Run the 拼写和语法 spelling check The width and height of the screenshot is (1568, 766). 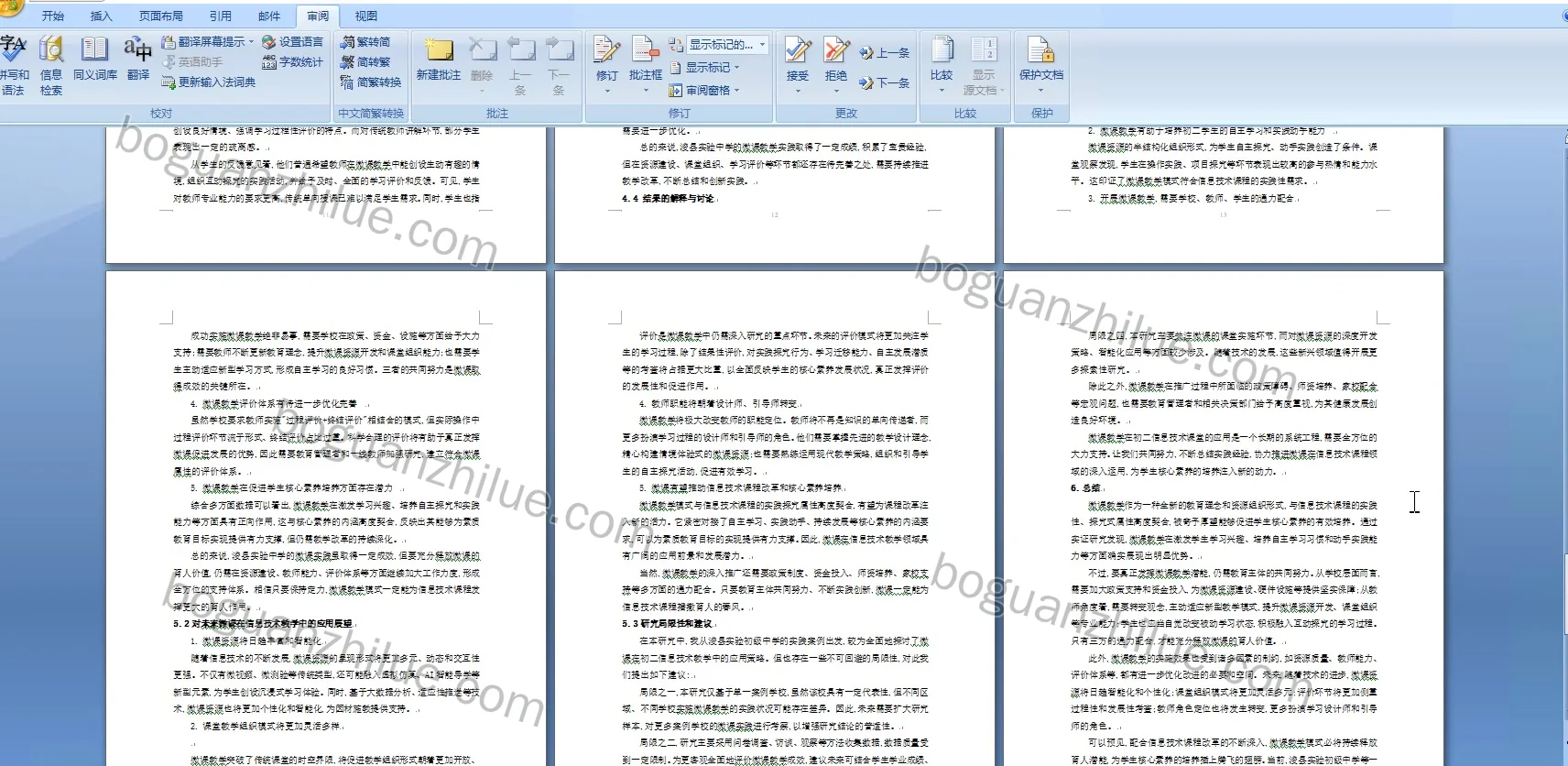point(13,65)
